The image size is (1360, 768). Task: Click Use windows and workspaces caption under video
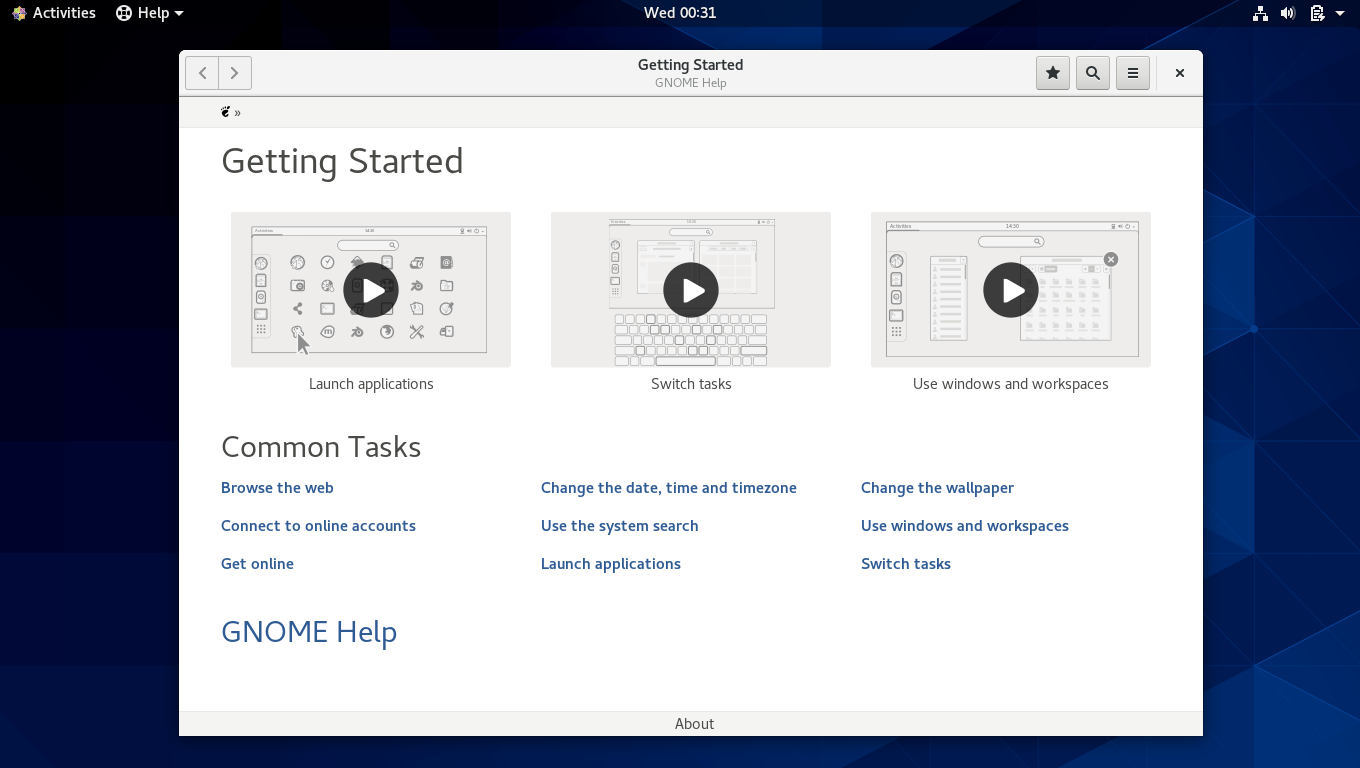point(1011,384)
